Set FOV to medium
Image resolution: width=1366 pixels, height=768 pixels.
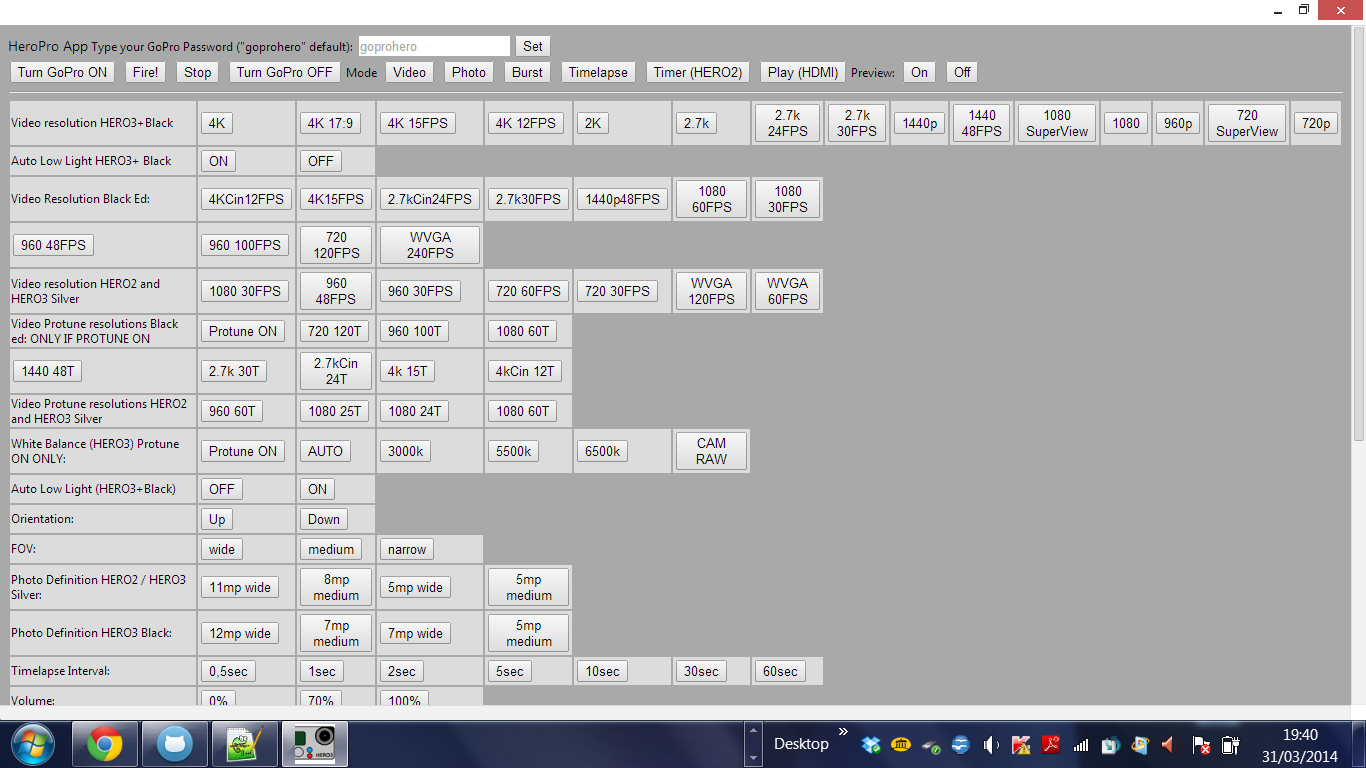tap(331, 549)
